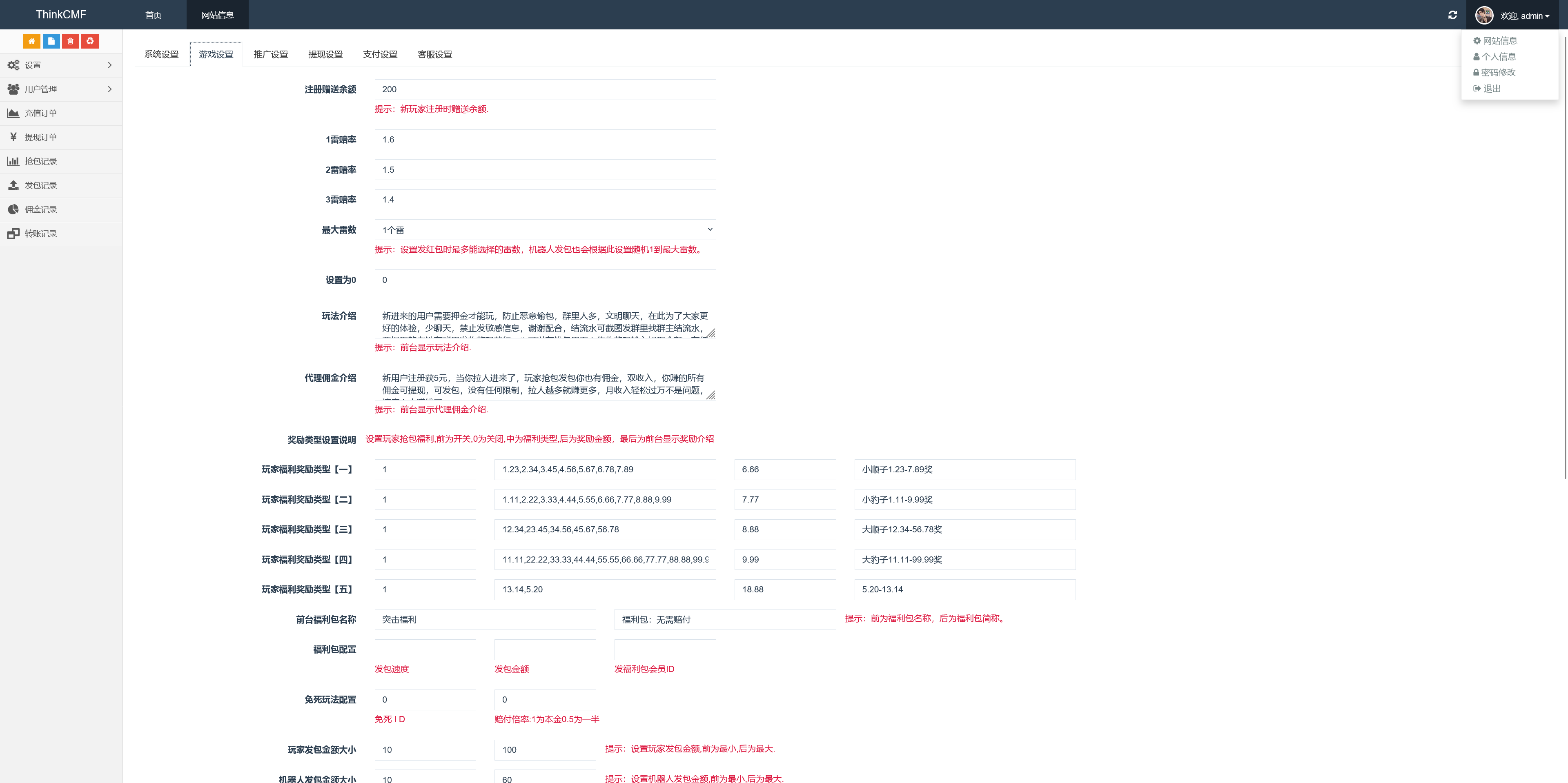Click the blue new file icon
Viewport: 1568px width, 783px height.
[x=51, y=41]
